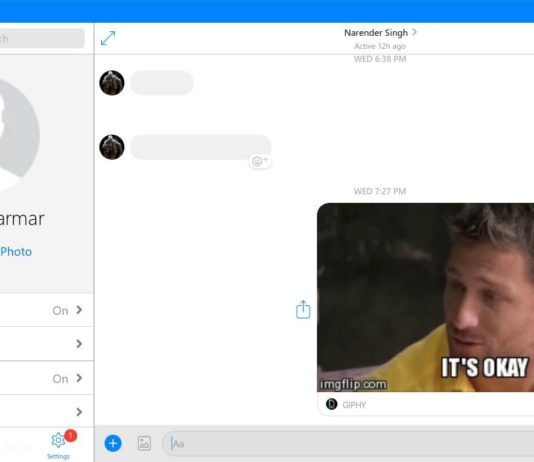
Task: Click the search field in the sidebar
Action: point(42,38)
